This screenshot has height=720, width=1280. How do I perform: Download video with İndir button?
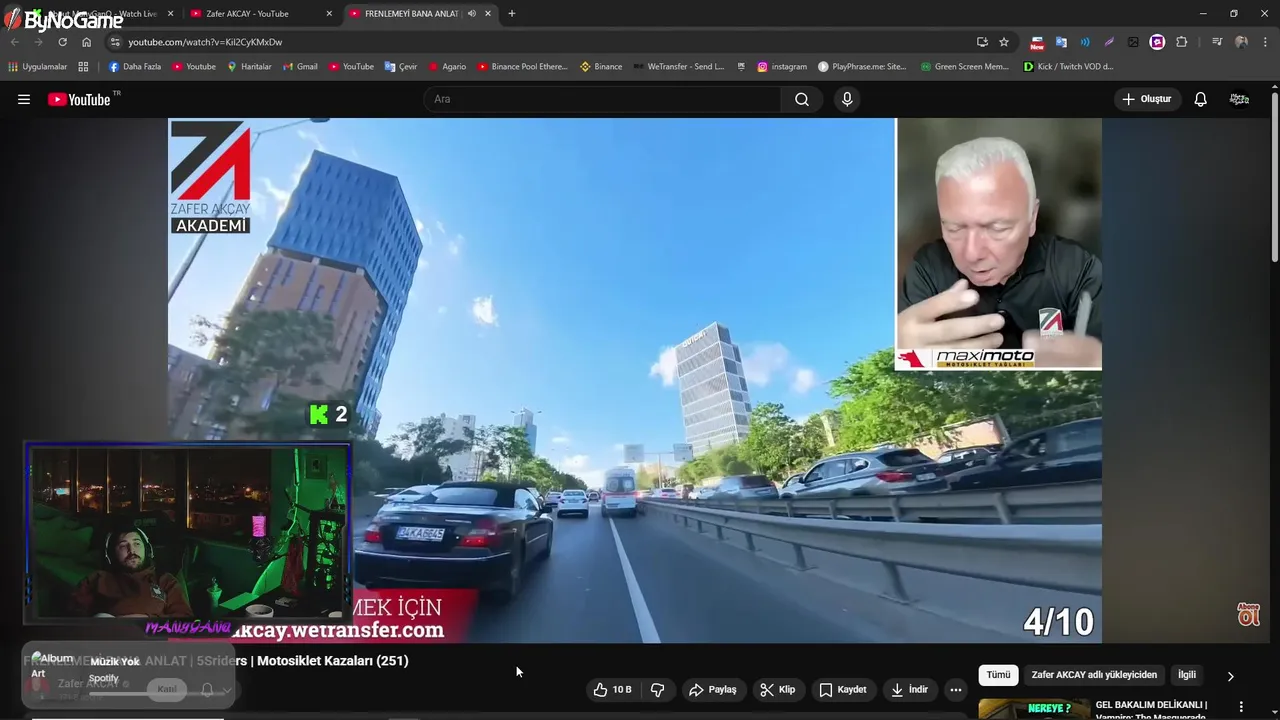909,689
